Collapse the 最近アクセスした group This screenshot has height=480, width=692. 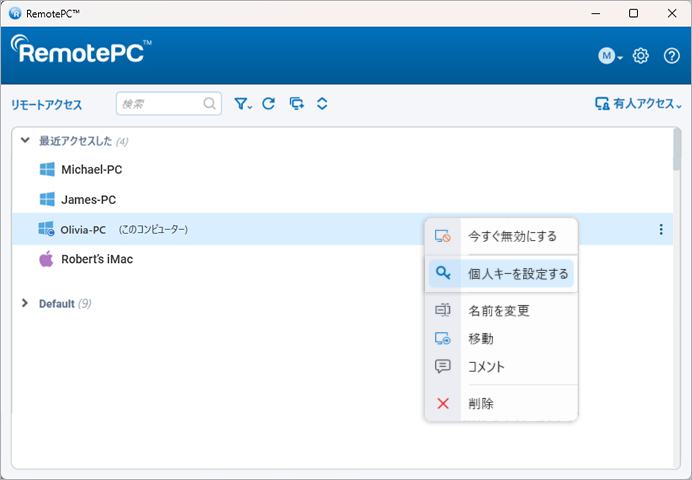[x=25, y=141]
